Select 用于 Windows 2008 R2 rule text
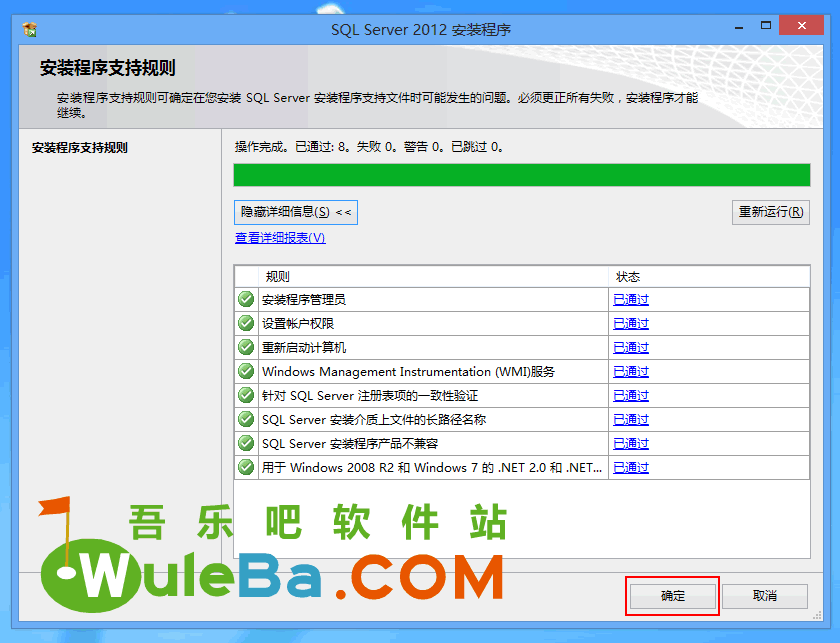This screenshot has width=840, height=643. coord(432,468)
